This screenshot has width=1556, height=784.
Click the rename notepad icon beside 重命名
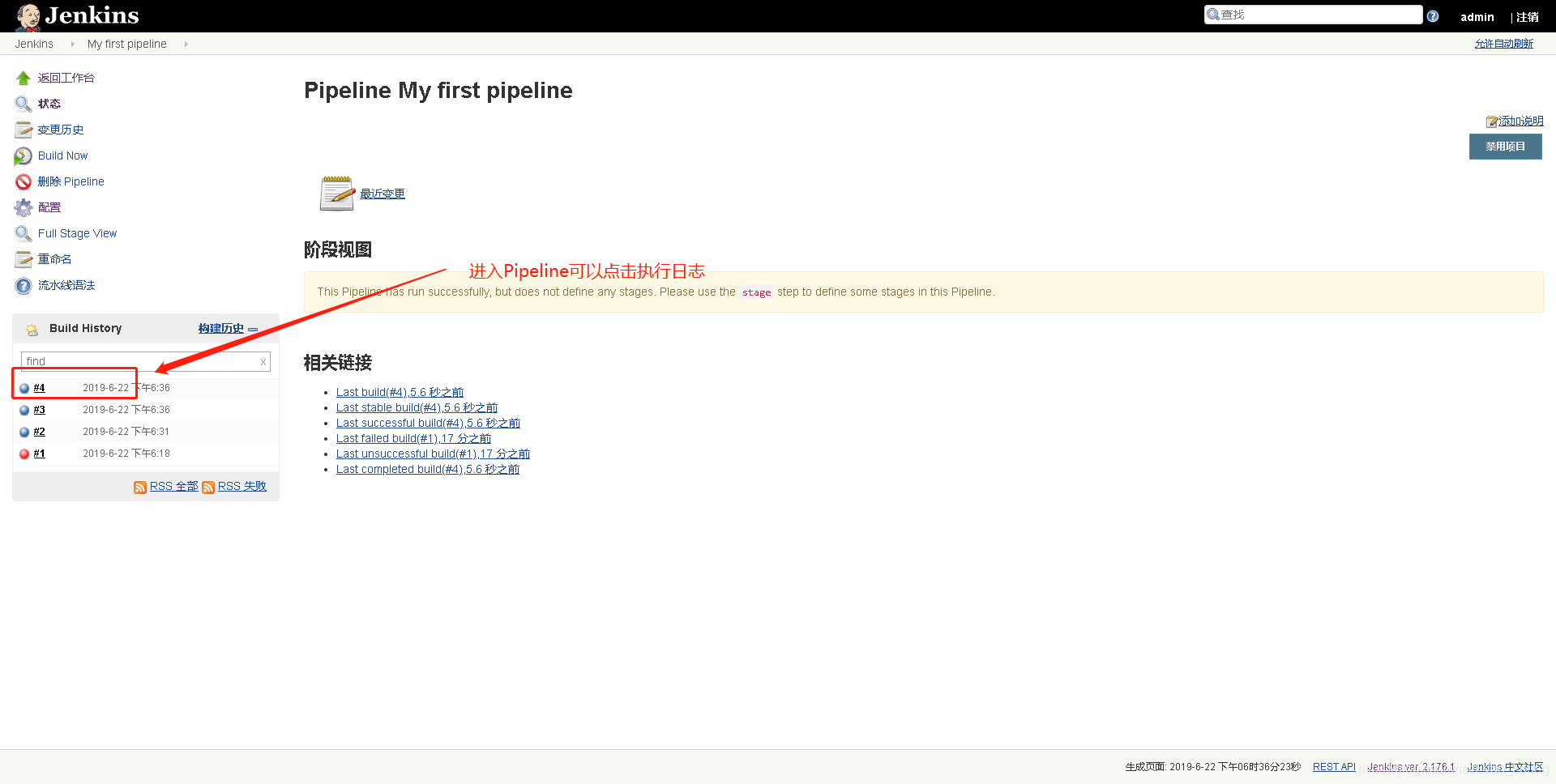(x=23, y=259)
